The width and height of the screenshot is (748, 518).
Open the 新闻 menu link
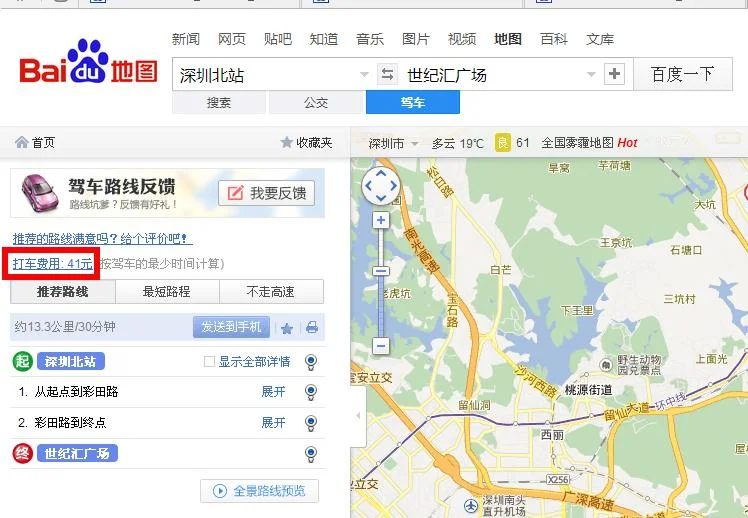point(186,39)
